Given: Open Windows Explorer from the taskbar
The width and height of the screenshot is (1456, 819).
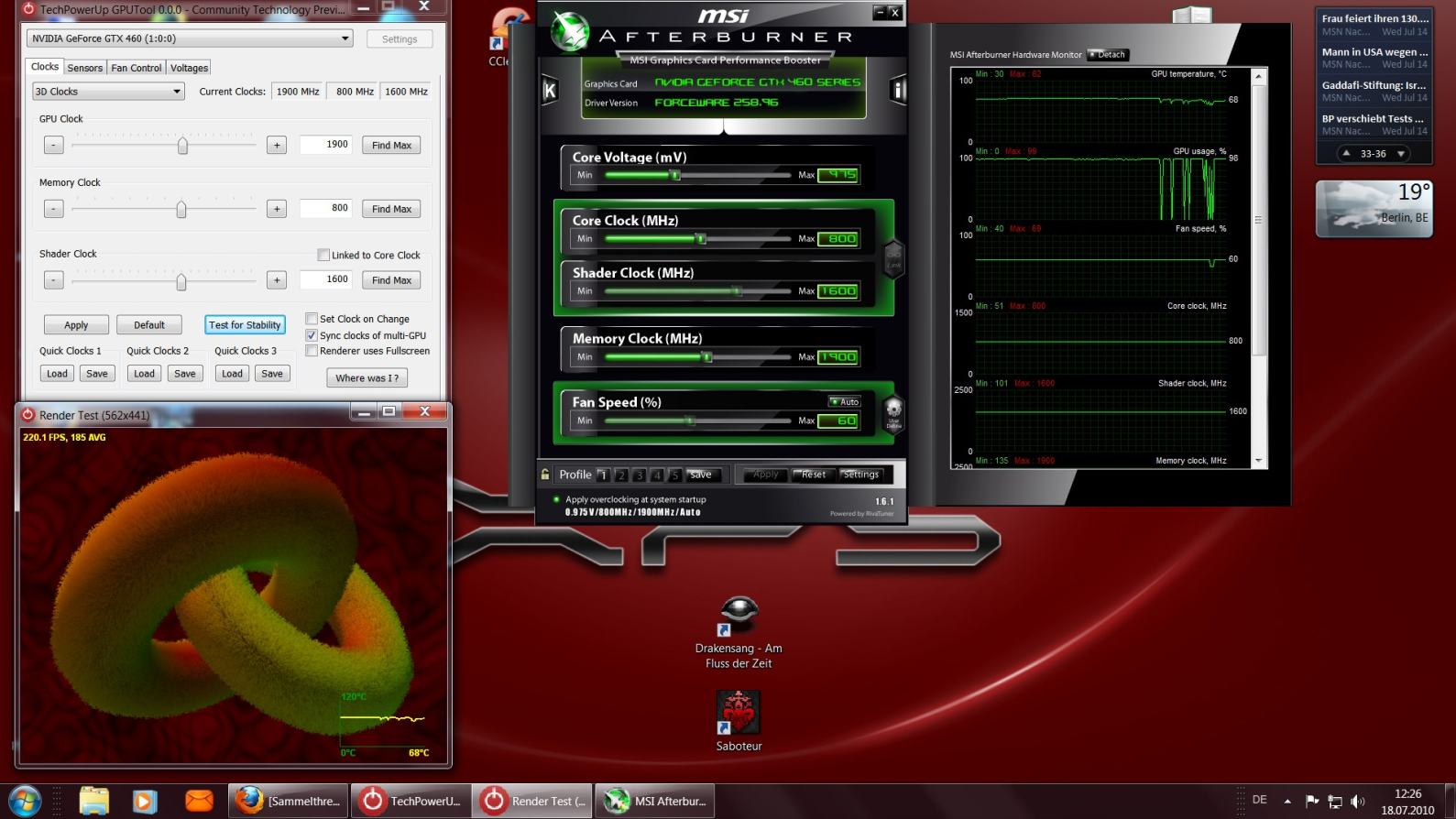Looking at the screenshot, I should click(94, 801).
